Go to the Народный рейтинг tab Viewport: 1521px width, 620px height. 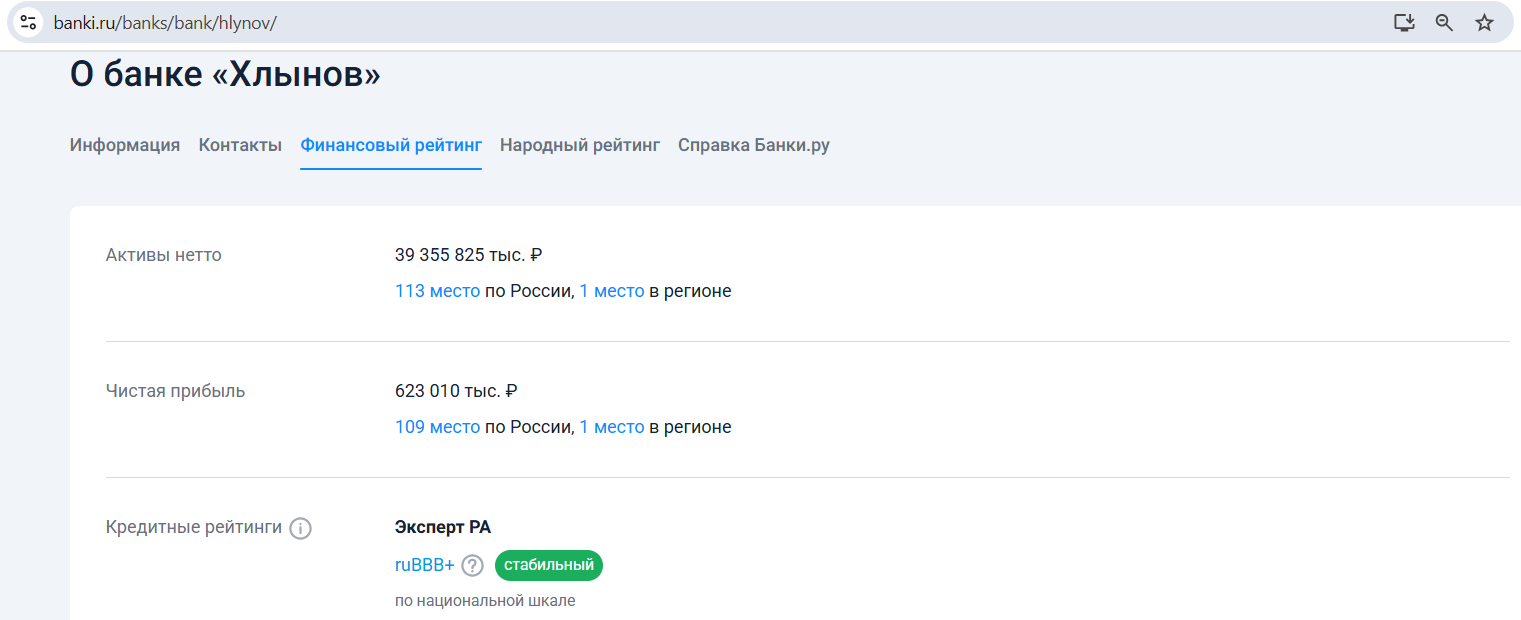click(x=580, y=145)
